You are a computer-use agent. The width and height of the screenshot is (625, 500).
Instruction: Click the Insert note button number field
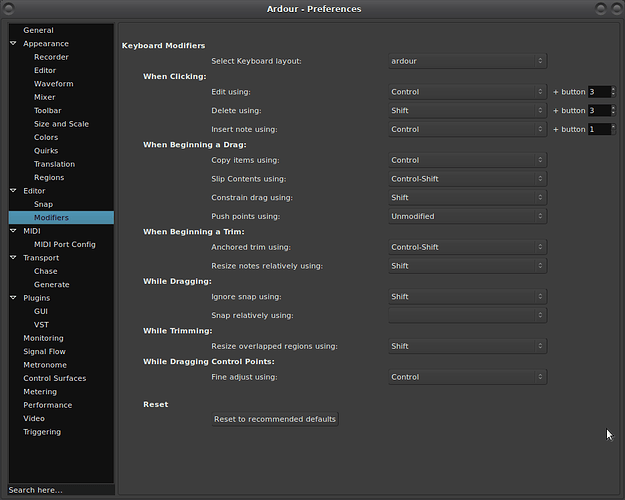[598, 129]
